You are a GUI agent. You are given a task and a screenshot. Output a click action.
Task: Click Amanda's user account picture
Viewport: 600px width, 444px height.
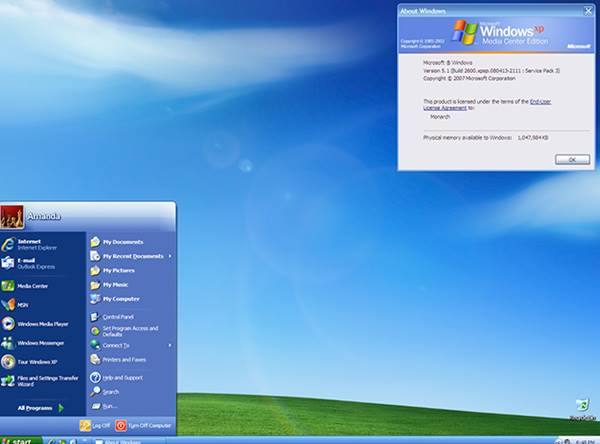tap(12, 217)
